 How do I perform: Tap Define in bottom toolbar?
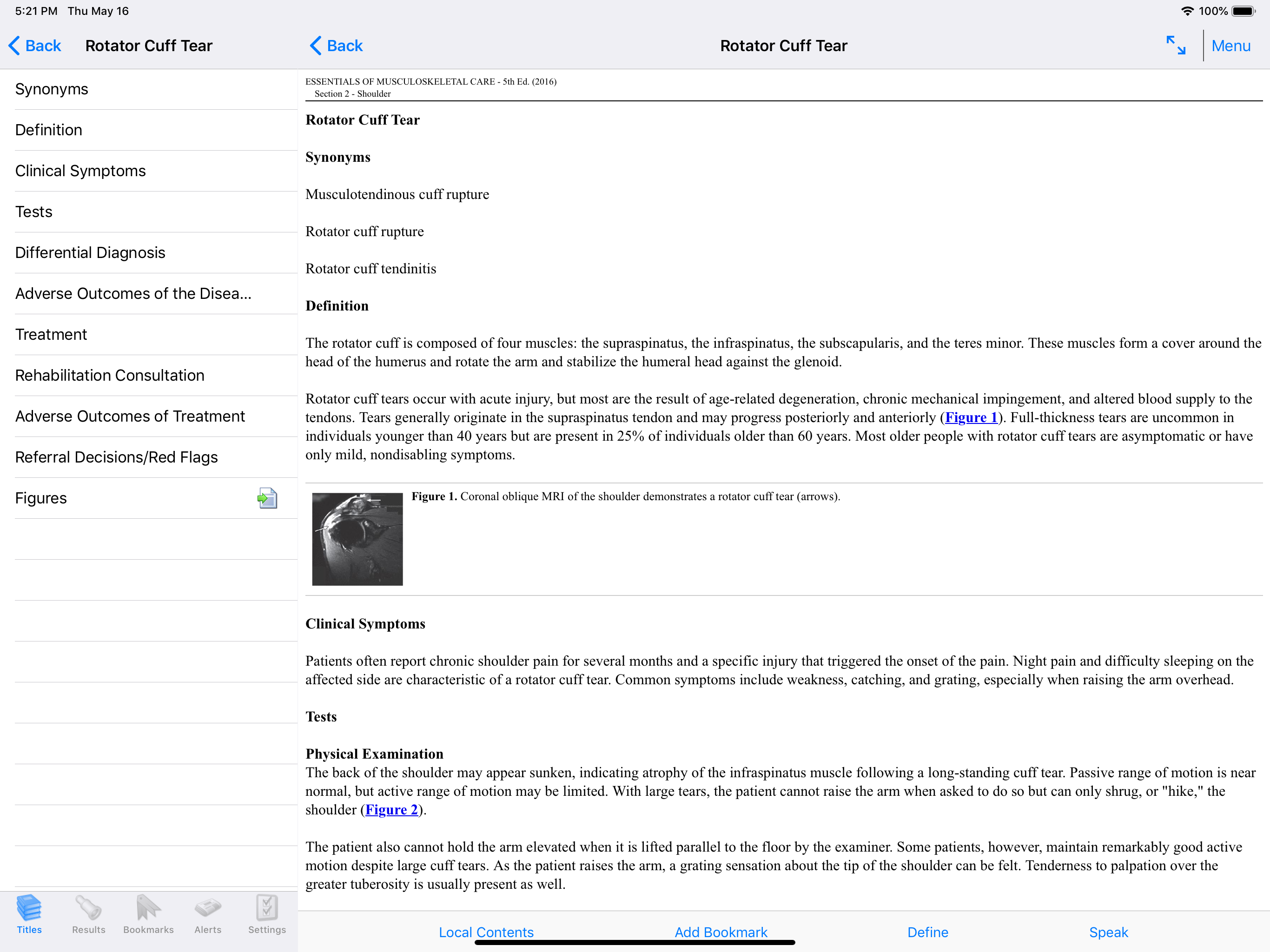point(927,932)
